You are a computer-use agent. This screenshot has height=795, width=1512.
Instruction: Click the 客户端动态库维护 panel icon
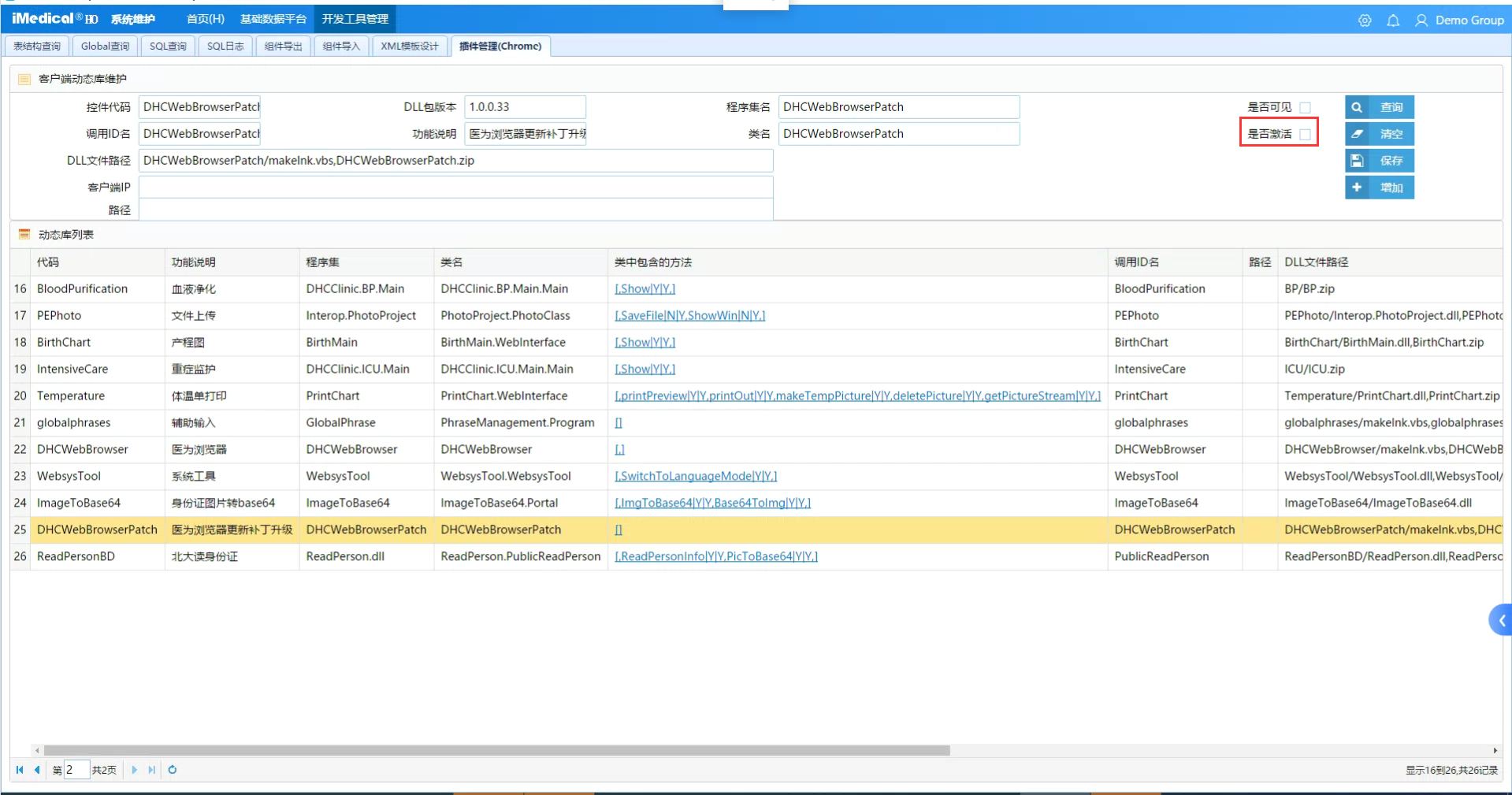point(24,79)
